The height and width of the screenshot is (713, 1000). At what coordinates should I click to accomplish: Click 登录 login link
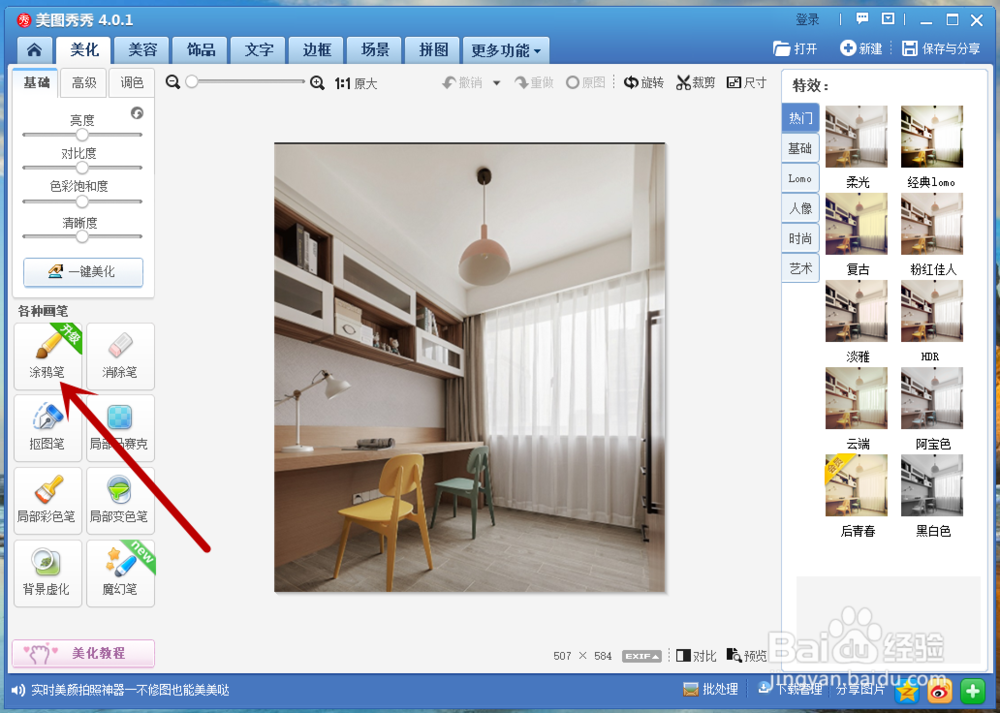tap(807, 20)
